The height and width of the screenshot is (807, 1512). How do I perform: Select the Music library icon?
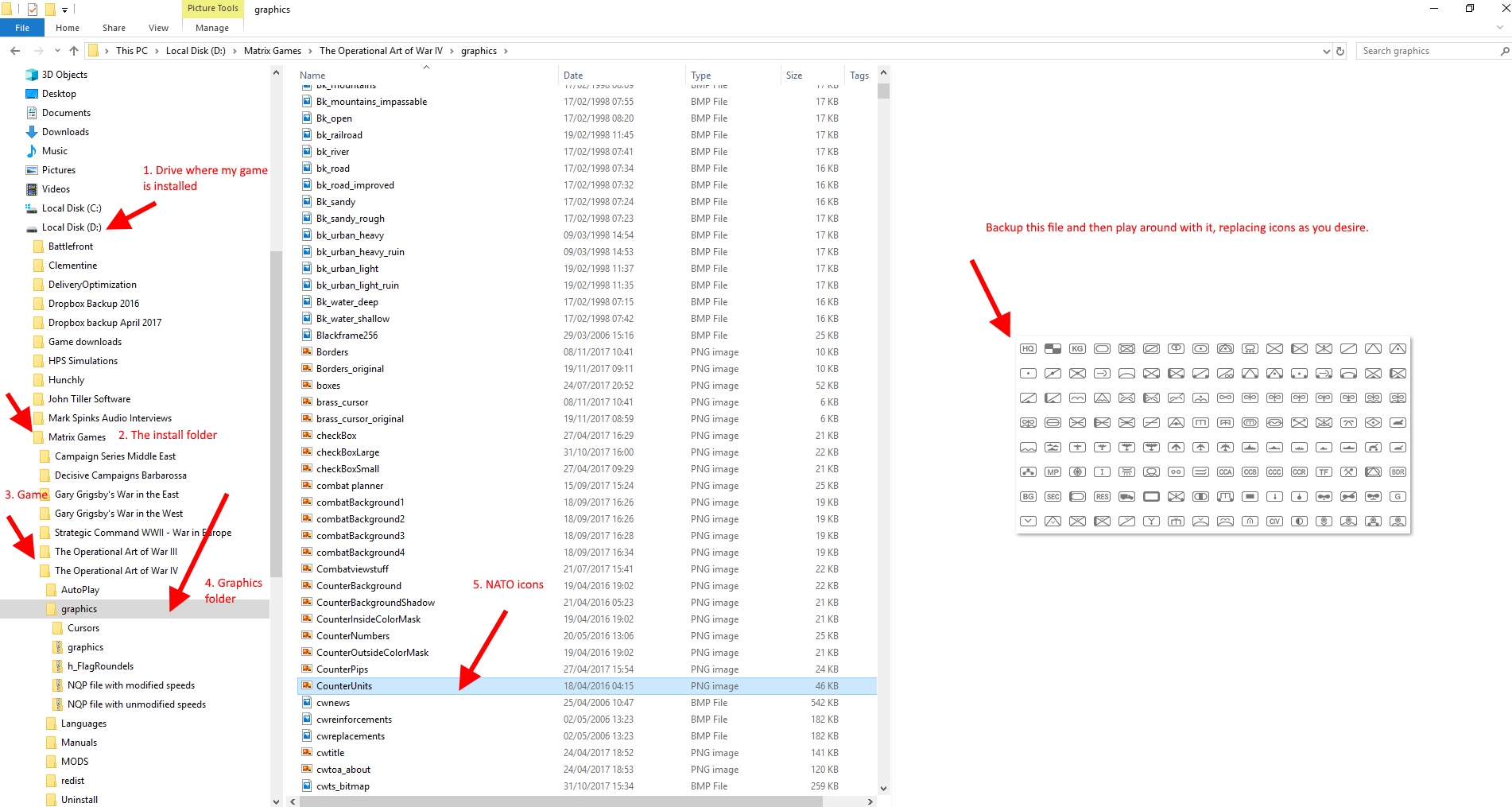32,151
